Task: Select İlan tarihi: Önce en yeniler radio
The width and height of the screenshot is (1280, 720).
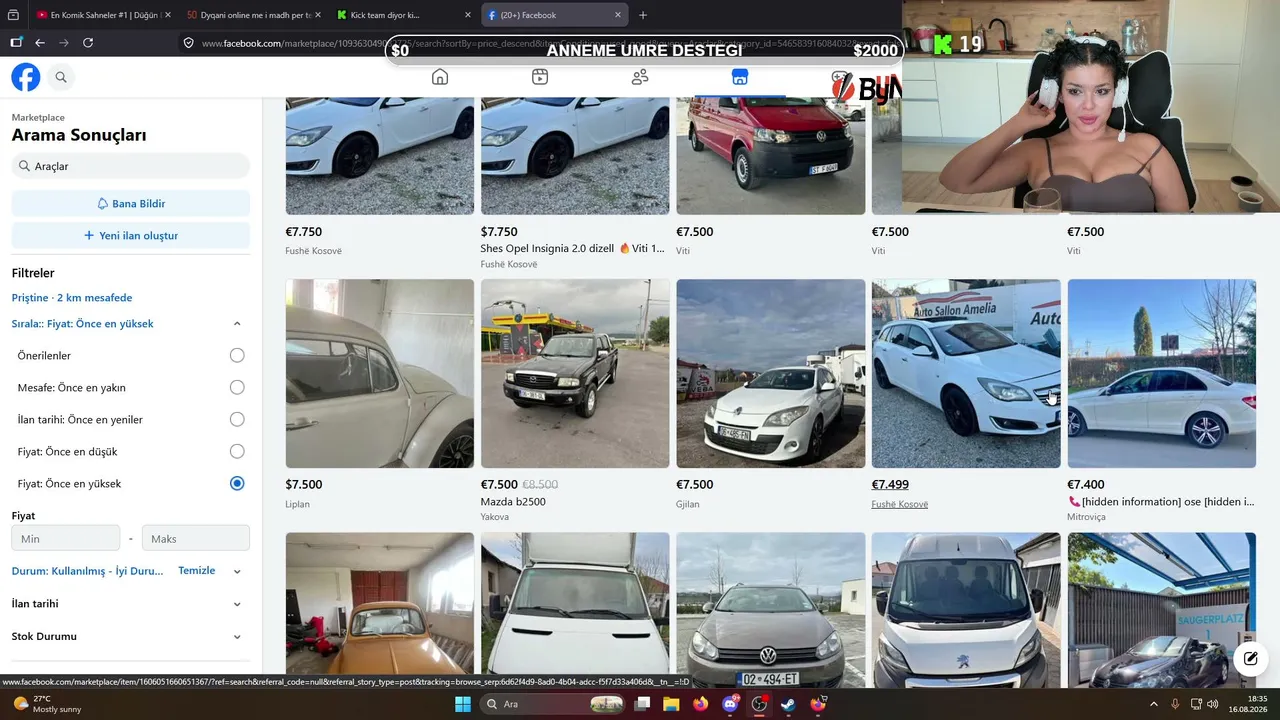Action: [237, 419]
